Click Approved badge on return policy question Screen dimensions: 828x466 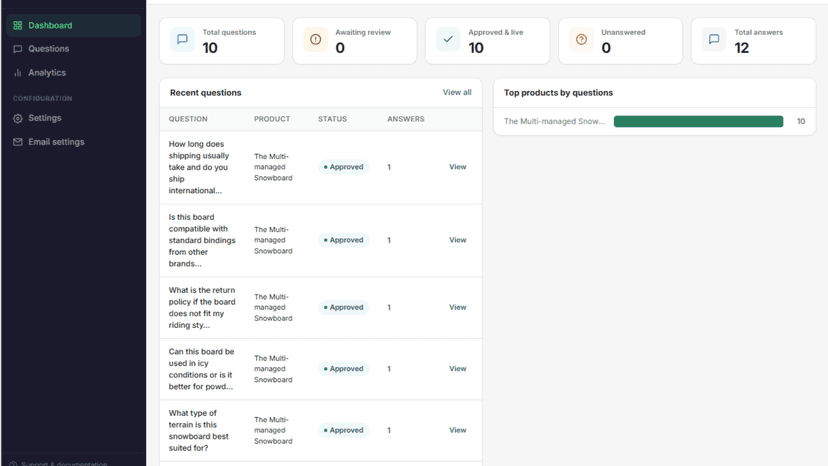tap(344, 307)
